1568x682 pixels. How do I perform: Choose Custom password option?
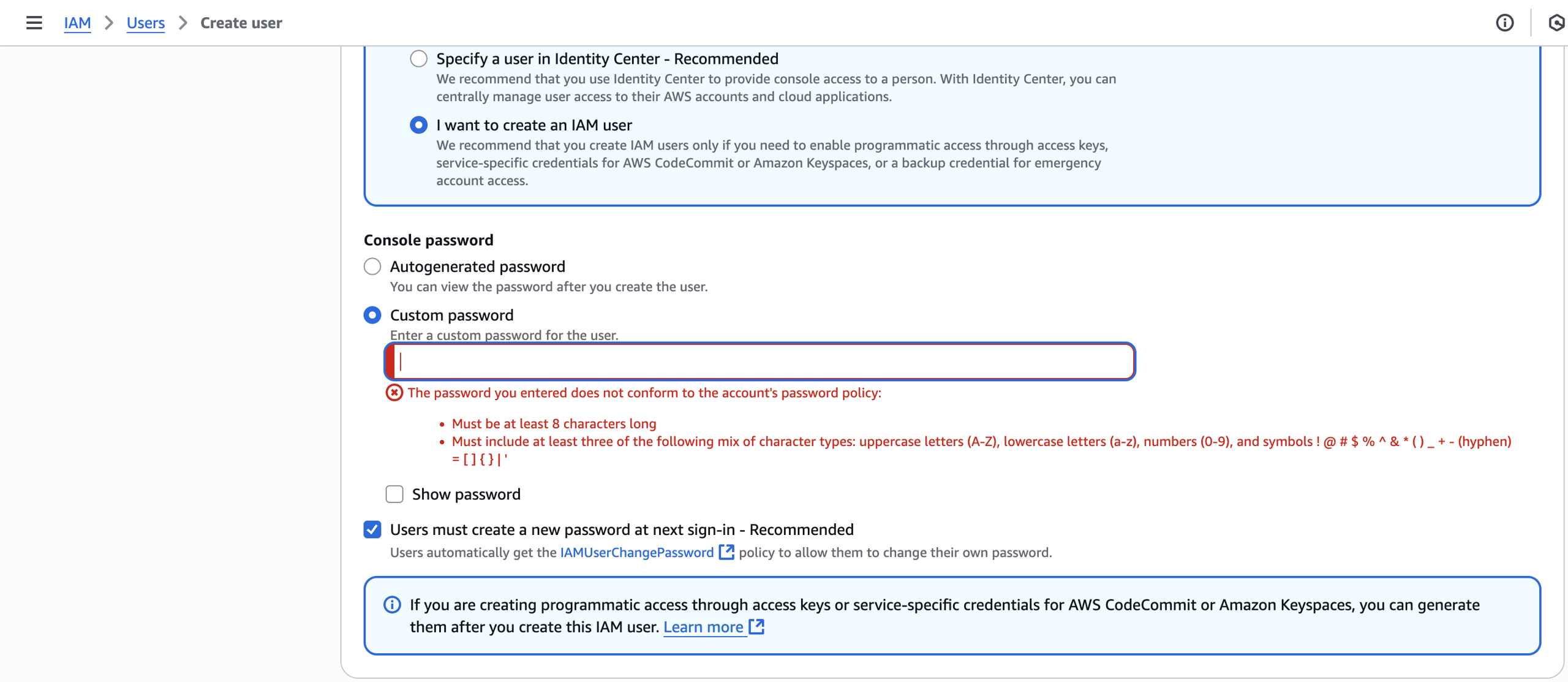coord(372,315)
